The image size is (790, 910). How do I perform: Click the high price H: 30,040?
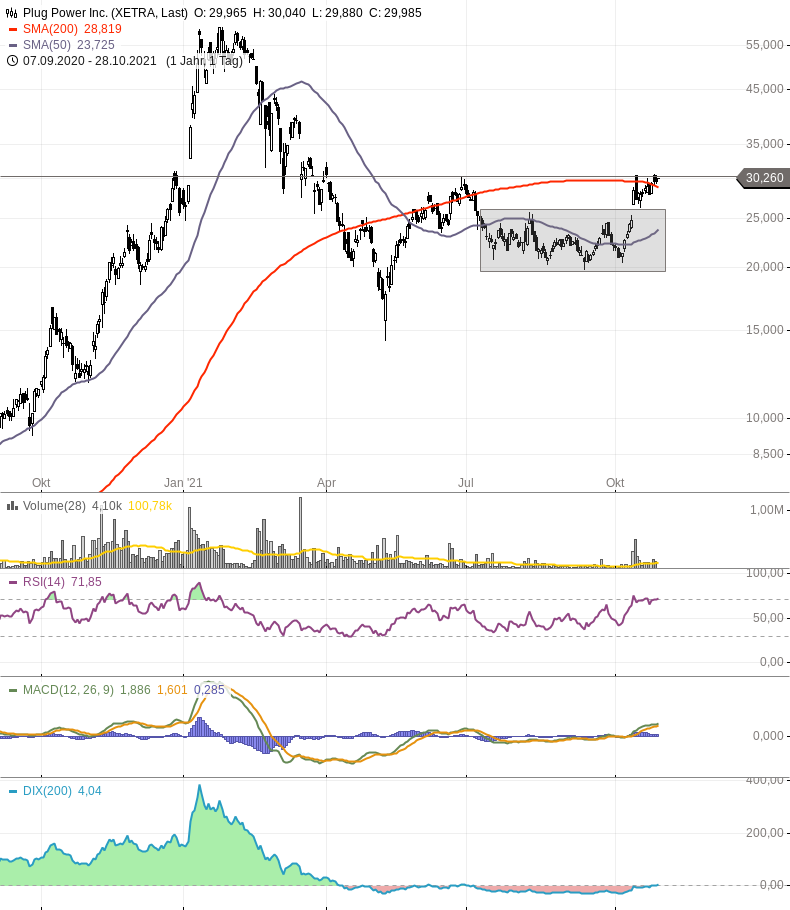click(279, 13)
